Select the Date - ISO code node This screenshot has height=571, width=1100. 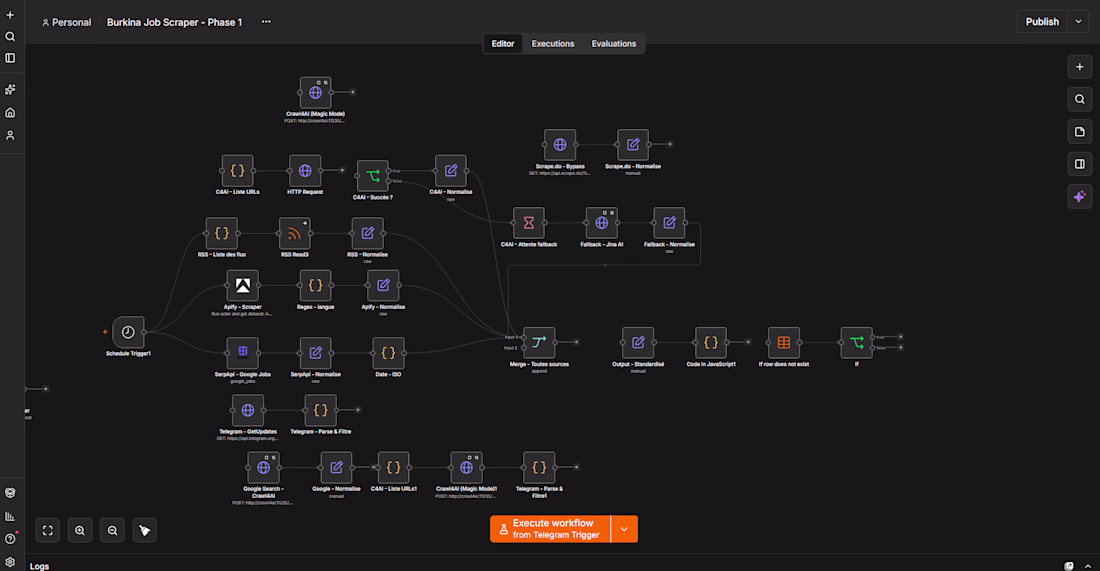[x=388, y=353]
